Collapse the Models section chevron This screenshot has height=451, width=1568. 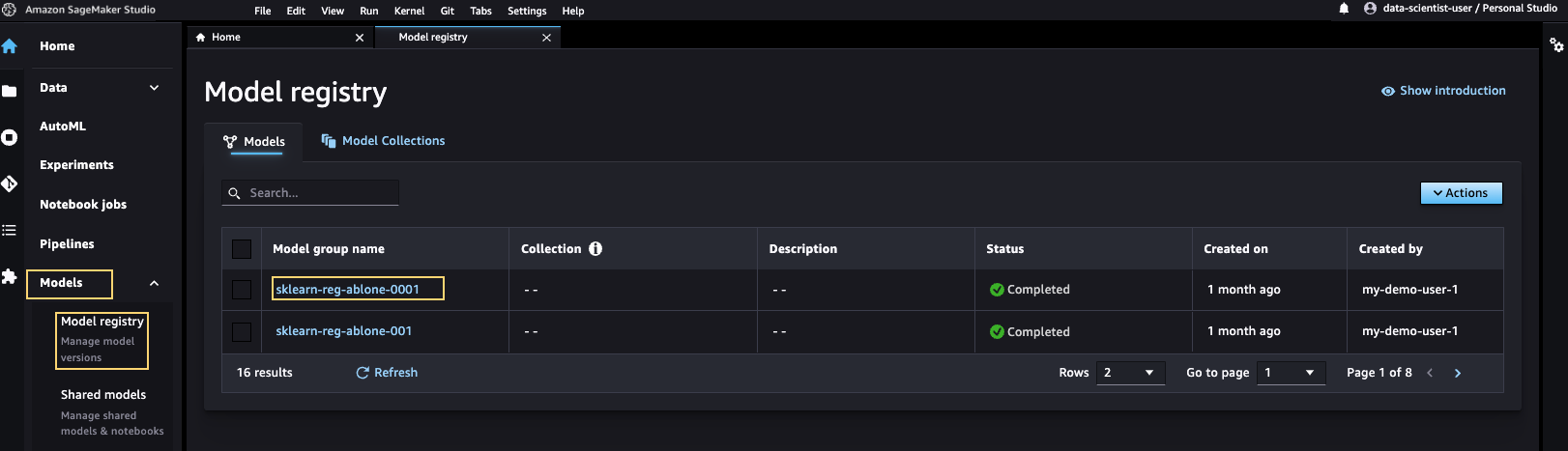point(154,283)
